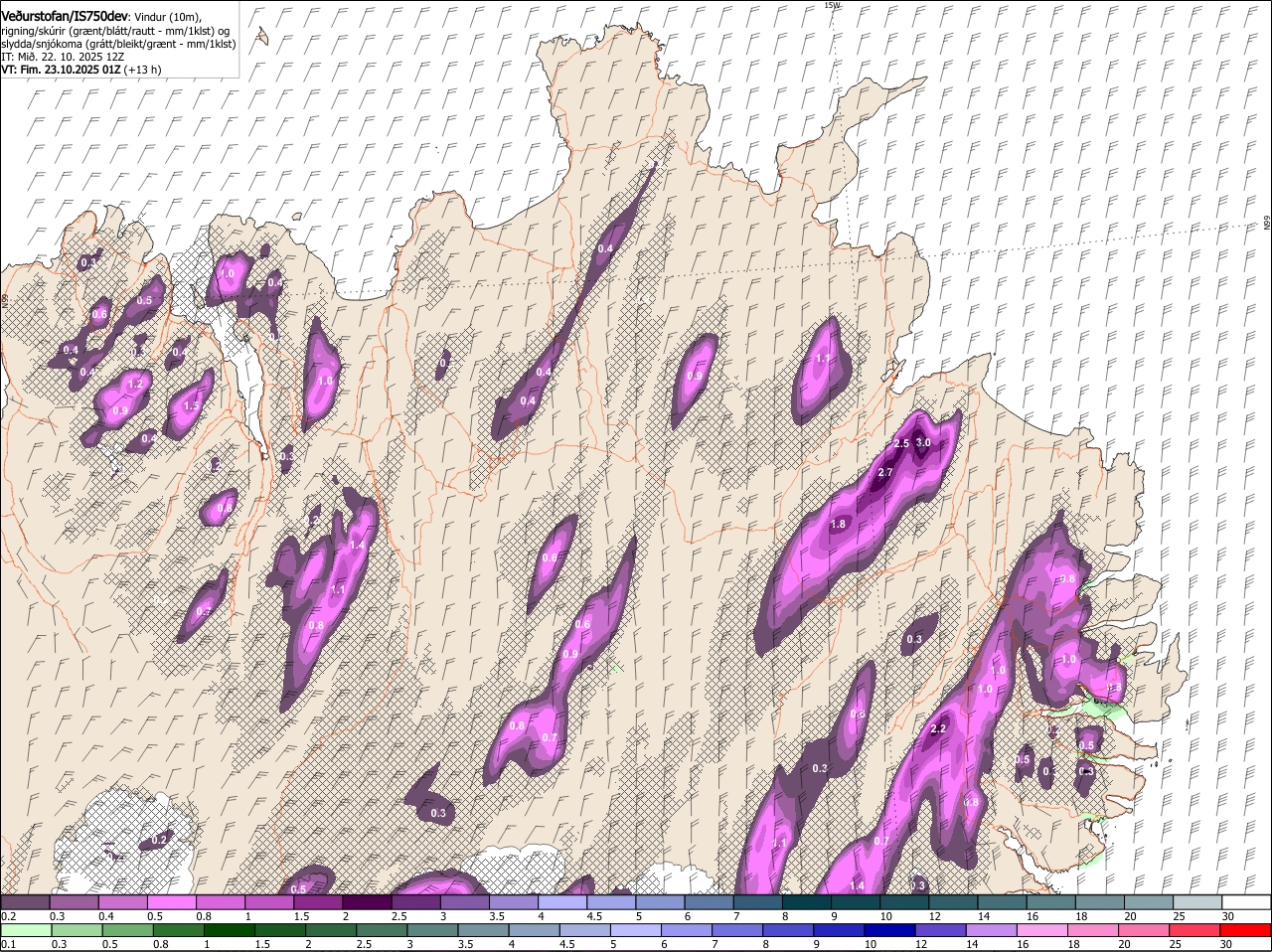Click the 'rigning/skúrir' description line
1272x952 pixels.
pos(116,31)
